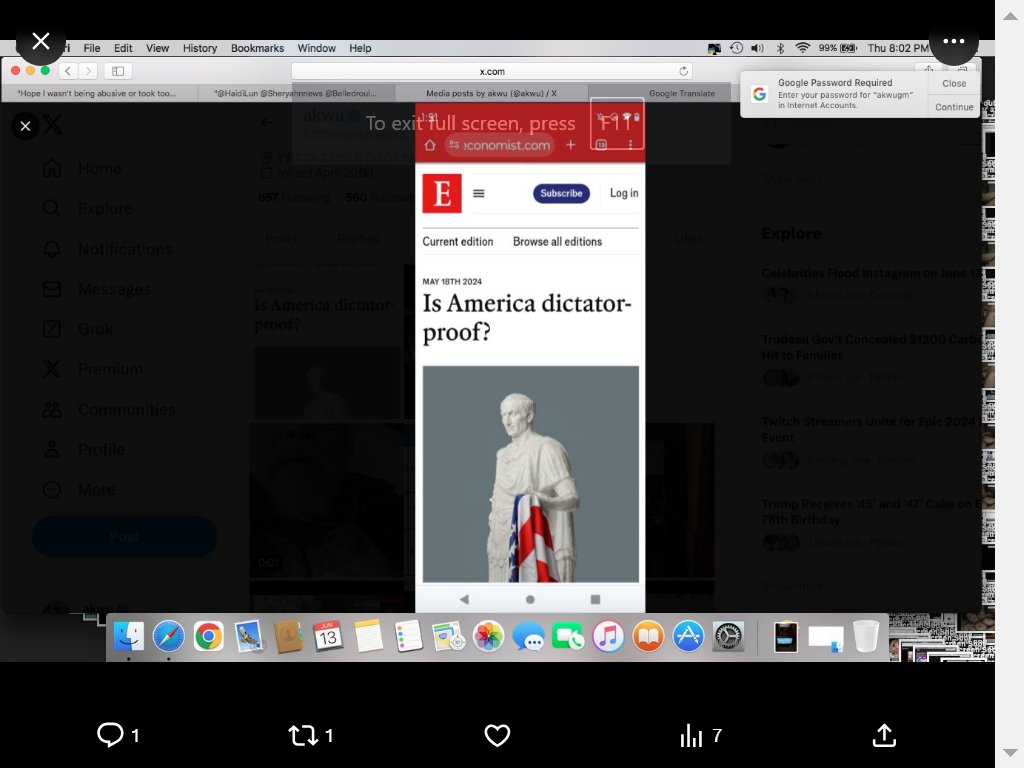Click Safari's forward arrow button
This screenshot has width=1024, height=768.
tap(88, 71)
